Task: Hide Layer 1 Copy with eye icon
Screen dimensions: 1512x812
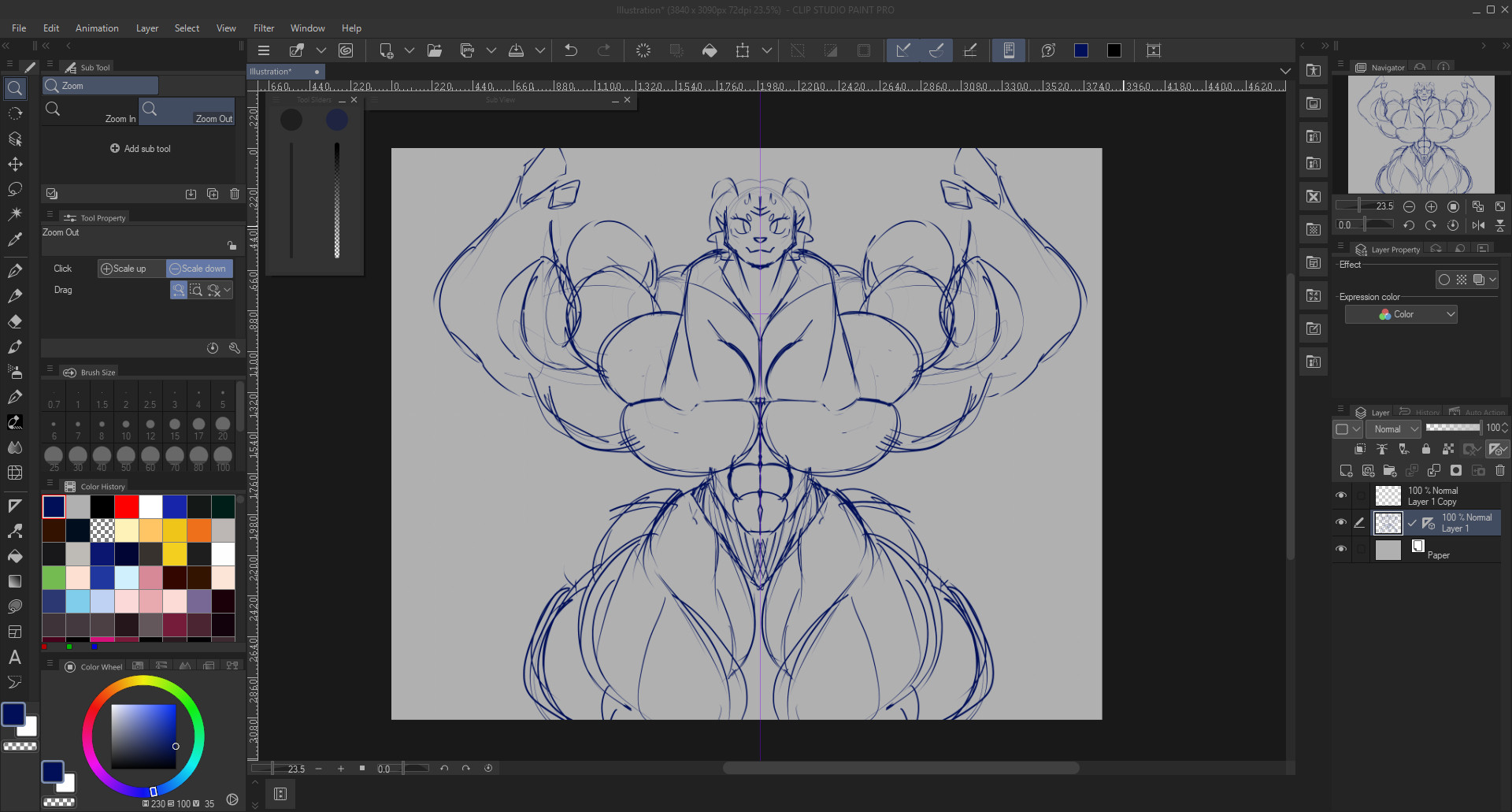Action: tap(1341, 495)
